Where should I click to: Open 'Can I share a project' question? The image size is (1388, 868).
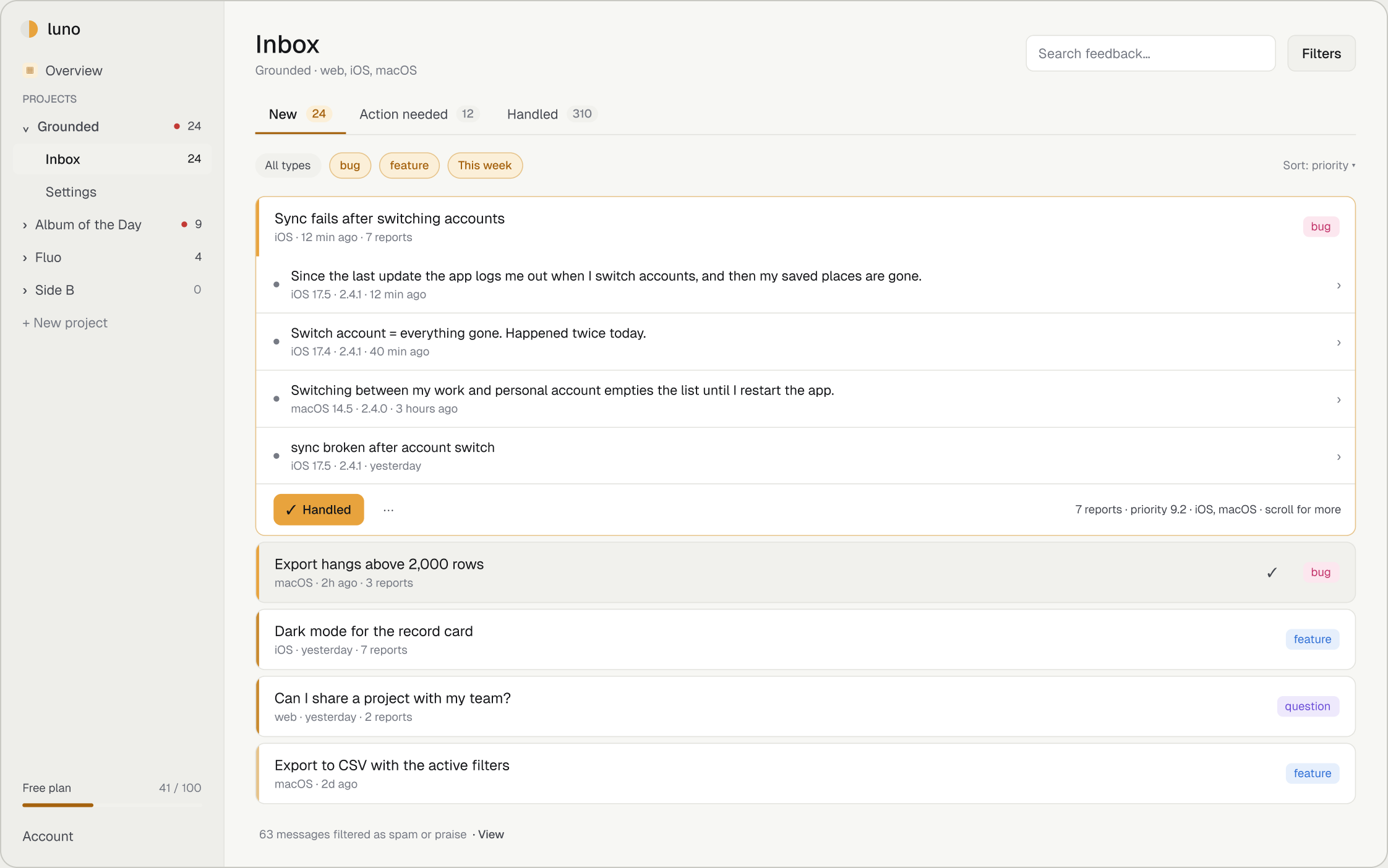click(805, 707)
